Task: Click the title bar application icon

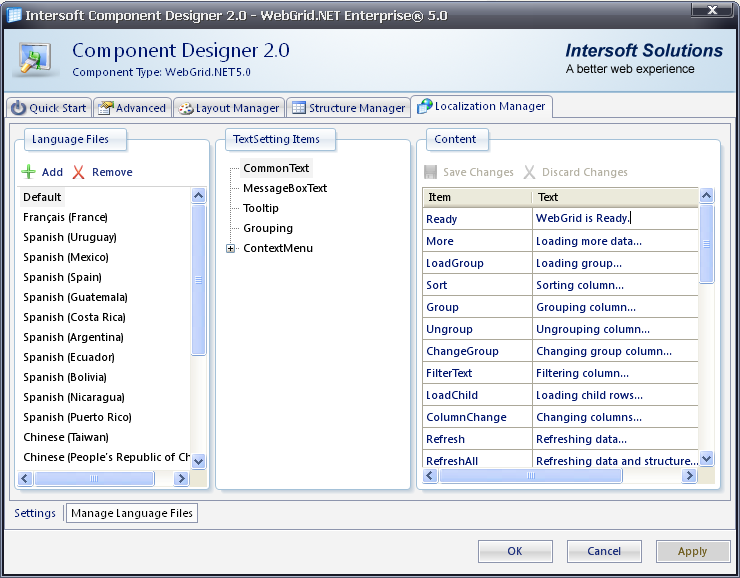Action: [14, 15]
